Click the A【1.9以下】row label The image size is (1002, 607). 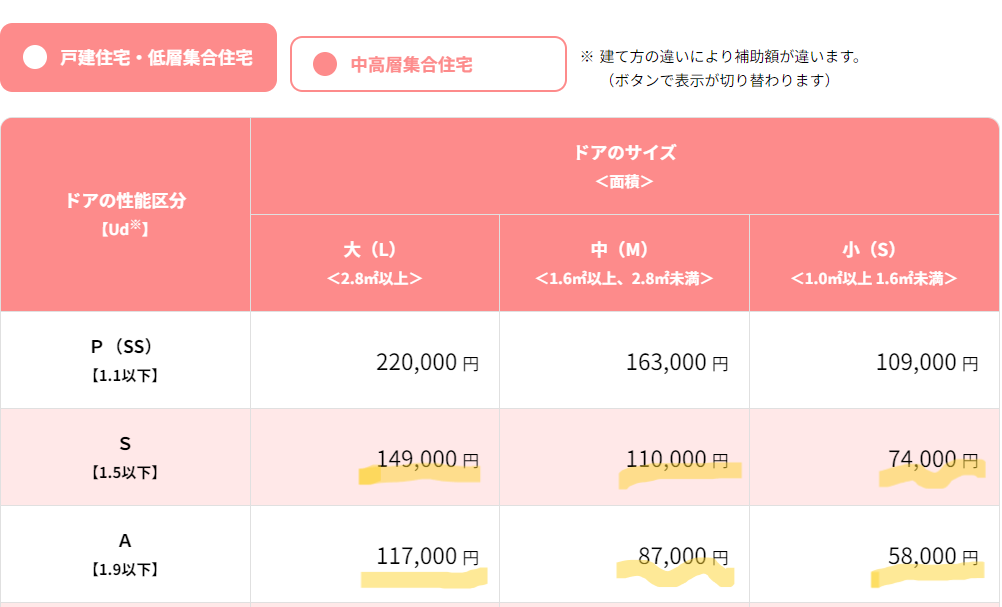(125, 554)
